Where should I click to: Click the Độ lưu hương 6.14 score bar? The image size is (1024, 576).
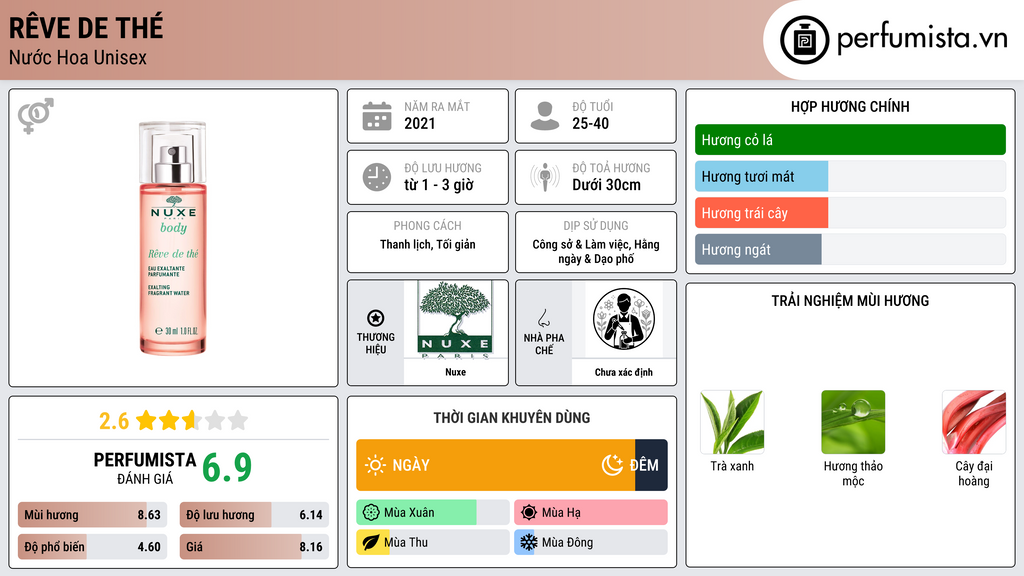(254, 515)
